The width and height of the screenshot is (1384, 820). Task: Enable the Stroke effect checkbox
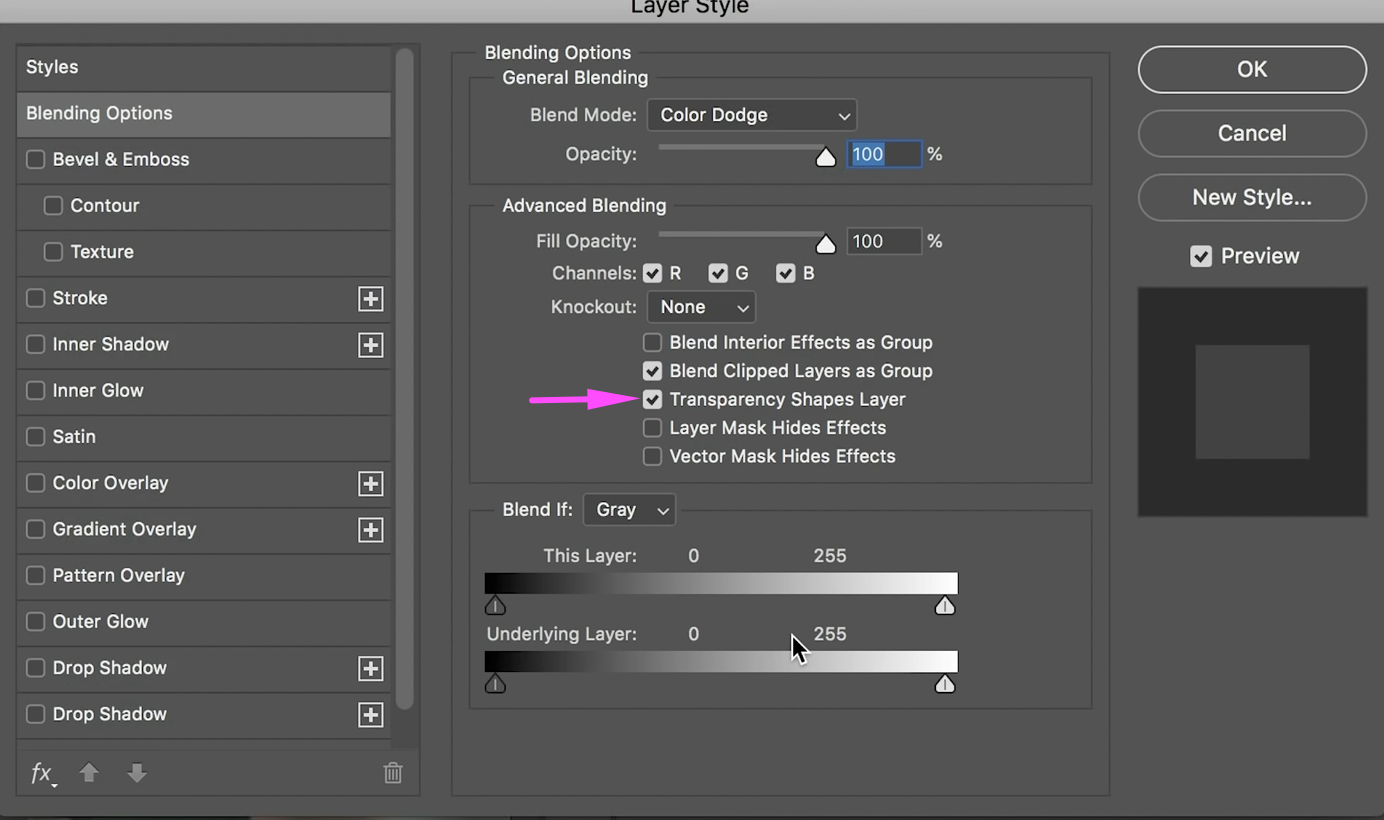pyautogui.click(x=36, y=298)
